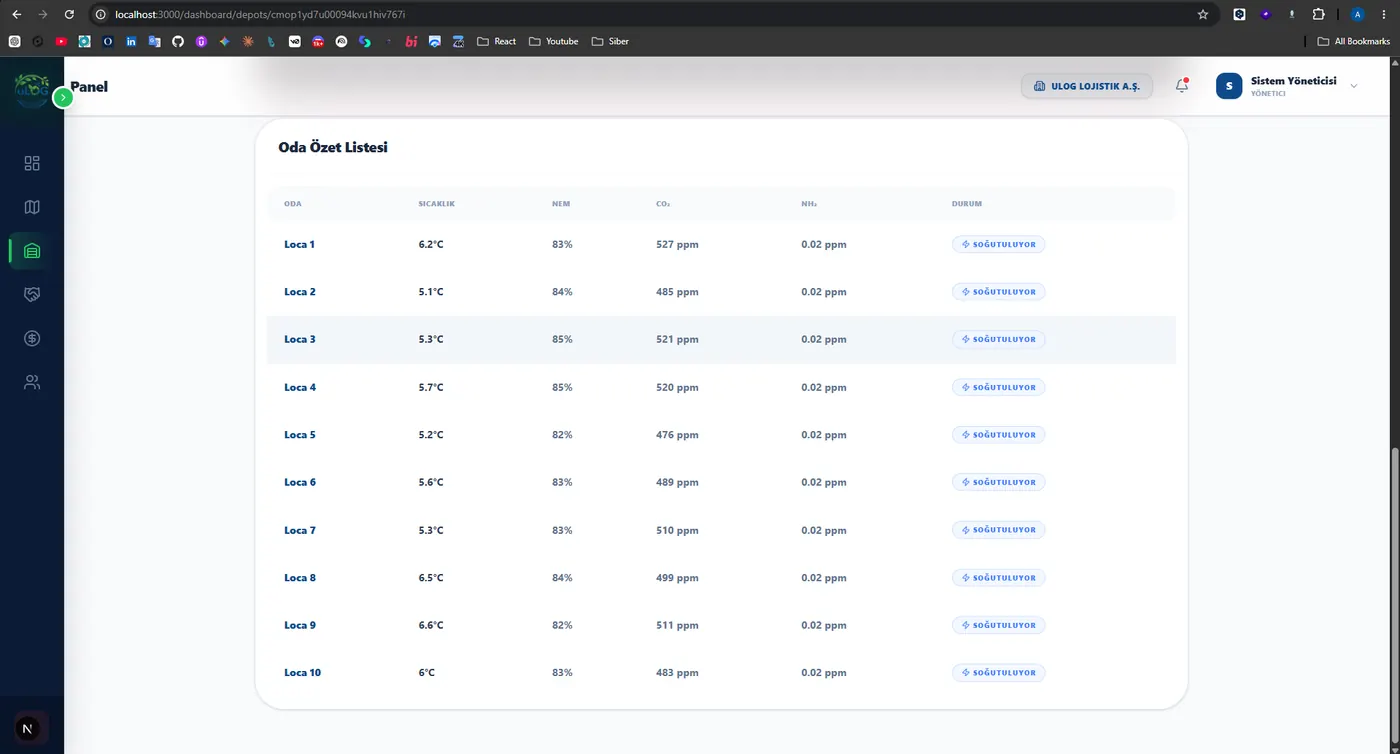Click the Soğutuluyor badge for Loca 1

point(998,244)
